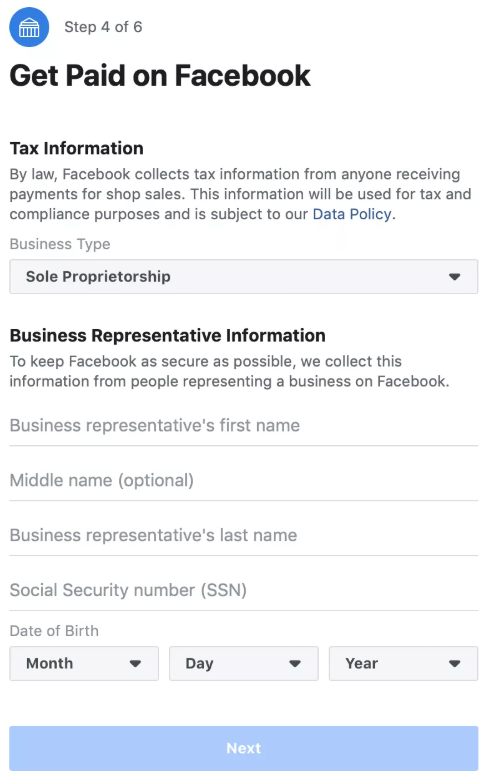Click the Month dropdown caret arrow
Image resolution: width=480 pixels, height=772 pixels.
(135, 664)
